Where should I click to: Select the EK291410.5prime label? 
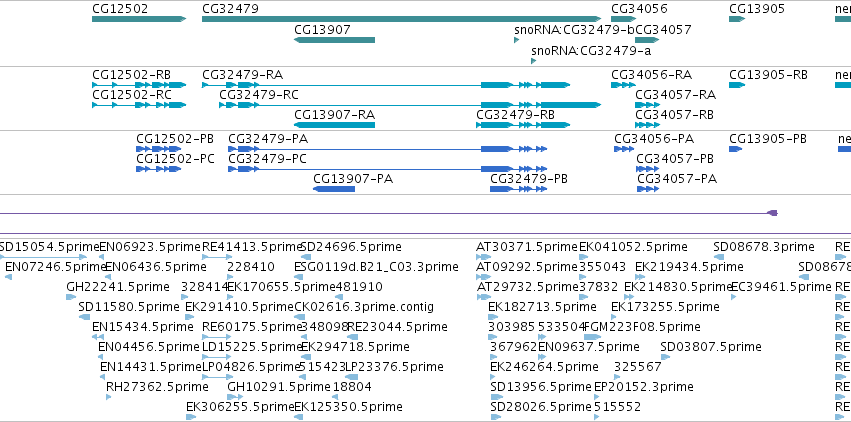pos(239,307)
